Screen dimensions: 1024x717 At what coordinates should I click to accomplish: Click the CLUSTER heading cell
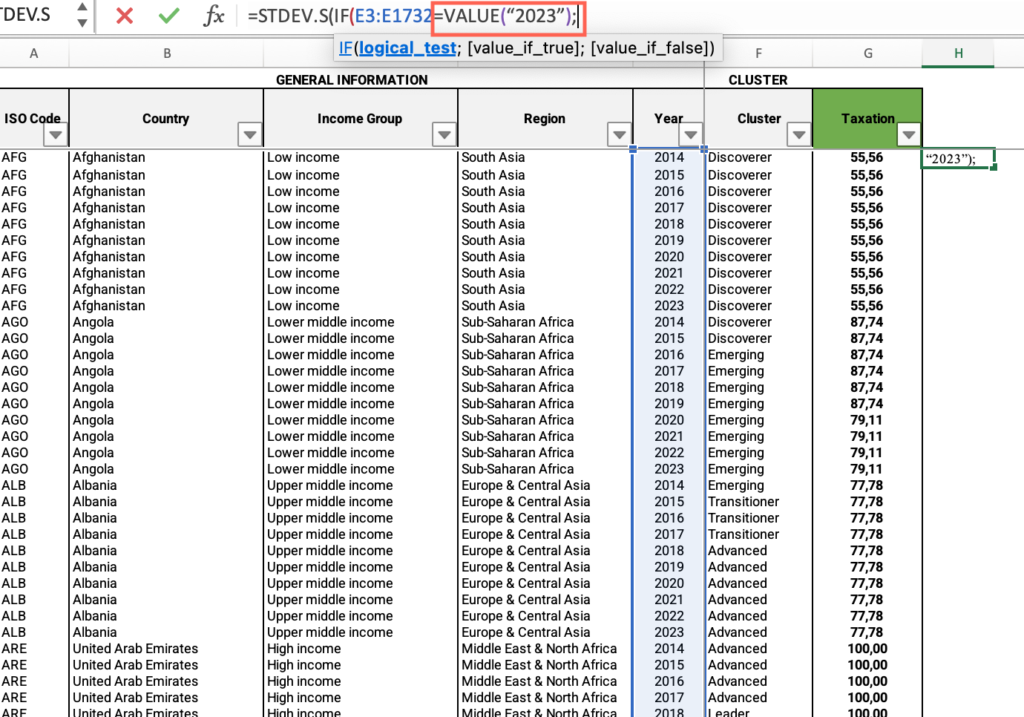(758, 80)
